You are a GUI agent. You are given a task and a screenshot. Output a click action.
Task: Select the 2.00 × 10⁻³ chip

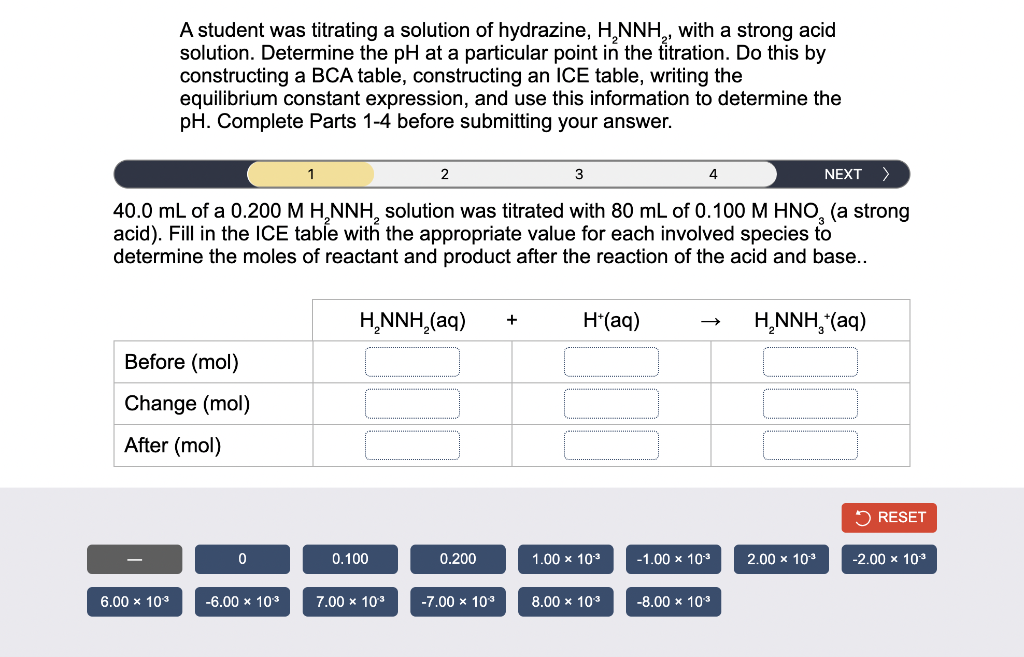click(781, 559)
